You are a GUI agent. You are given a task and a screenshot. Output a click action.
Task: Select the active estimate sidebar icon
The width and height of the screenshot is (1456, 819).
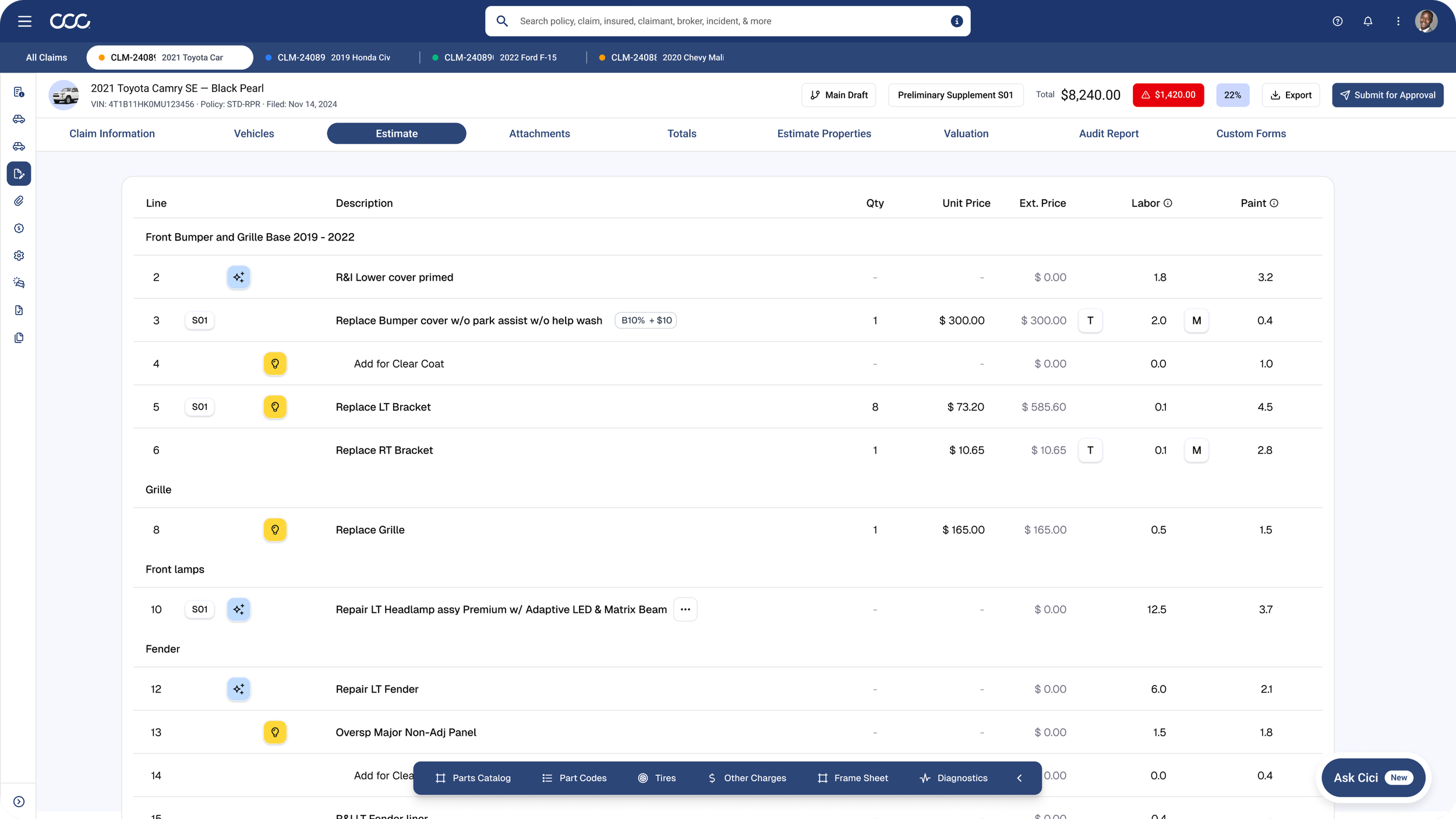point(19,174)
